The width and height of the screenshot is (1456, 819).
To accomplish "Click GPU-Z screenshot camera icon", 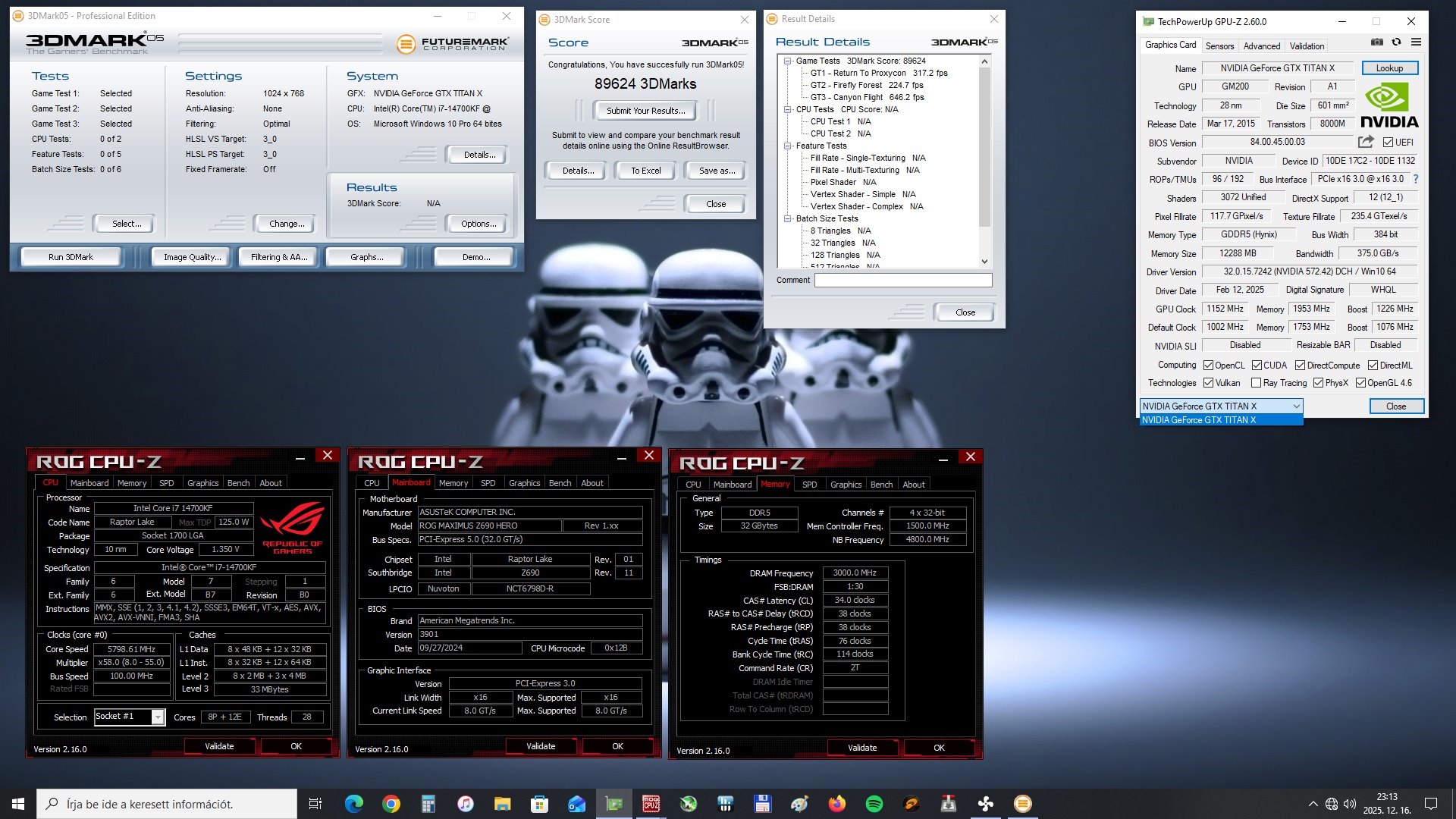I will coord(1377,42).
